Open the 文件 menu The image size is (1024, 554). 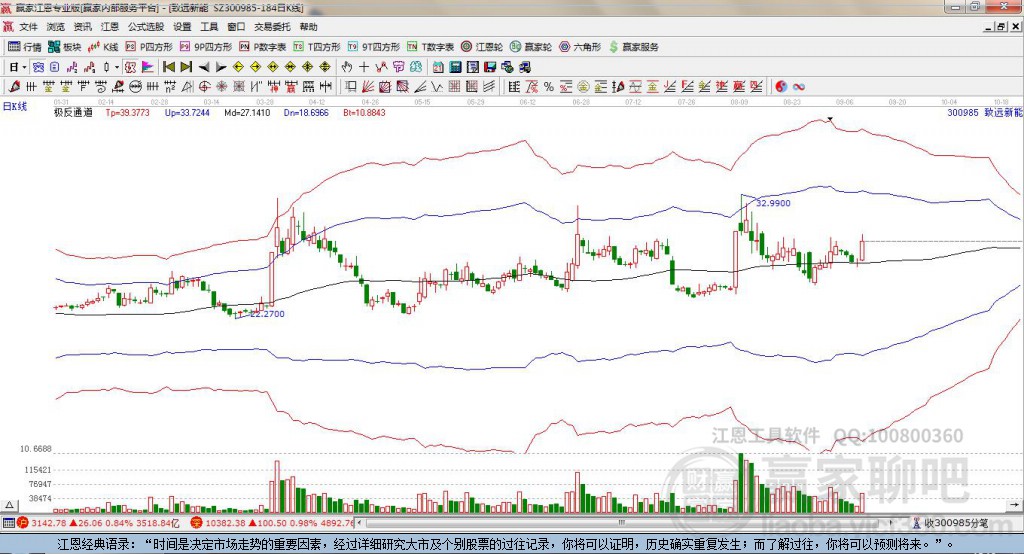click(x=28, y=27)
